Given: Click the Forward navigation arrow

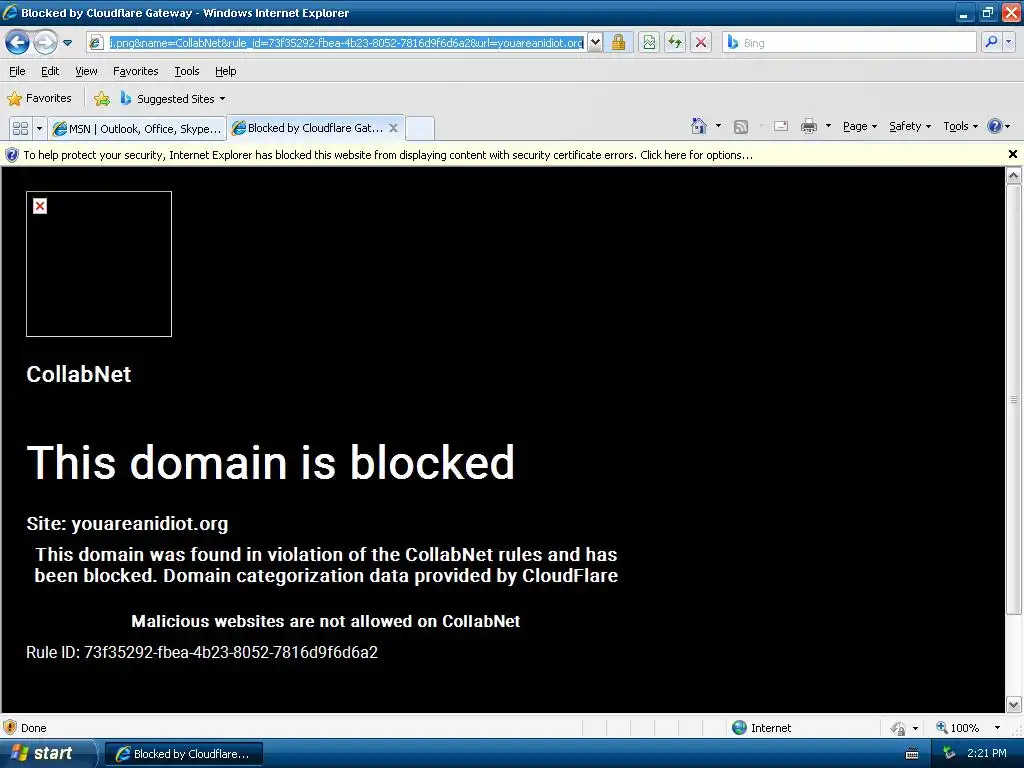Looking at the screenshot, I should tap(45, 42).
